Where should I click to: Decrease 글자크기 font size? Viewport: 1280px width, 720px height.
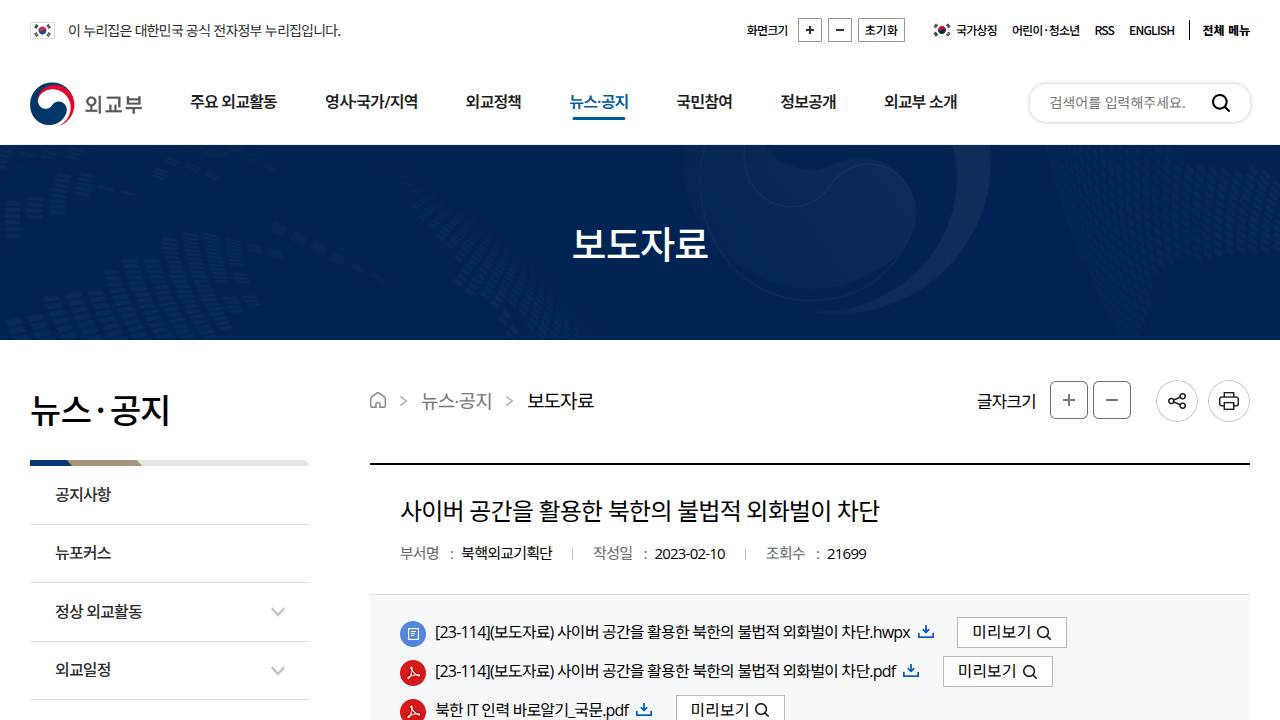[x=1112, y=400]
